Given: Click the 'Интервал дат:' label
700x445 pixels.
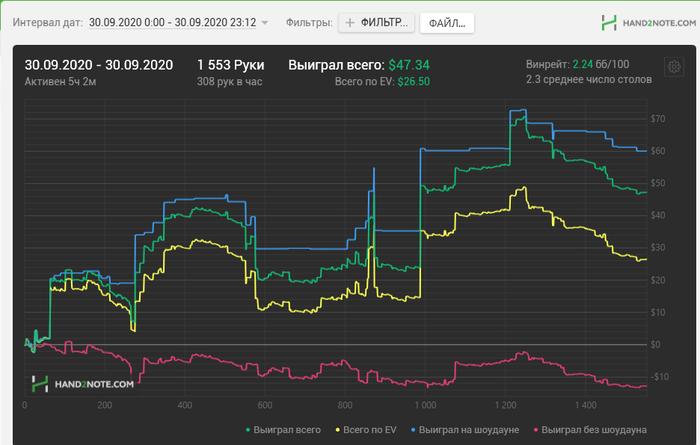Looking at the screenshot, I should coord(48,22).
